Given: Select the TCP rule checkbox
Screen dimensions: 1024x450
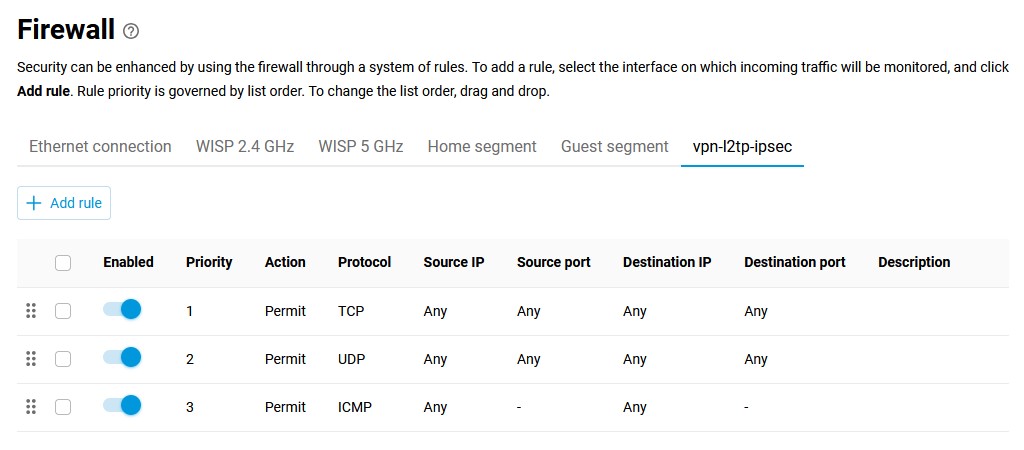Looking at the screenshot, I should (63, 311).
